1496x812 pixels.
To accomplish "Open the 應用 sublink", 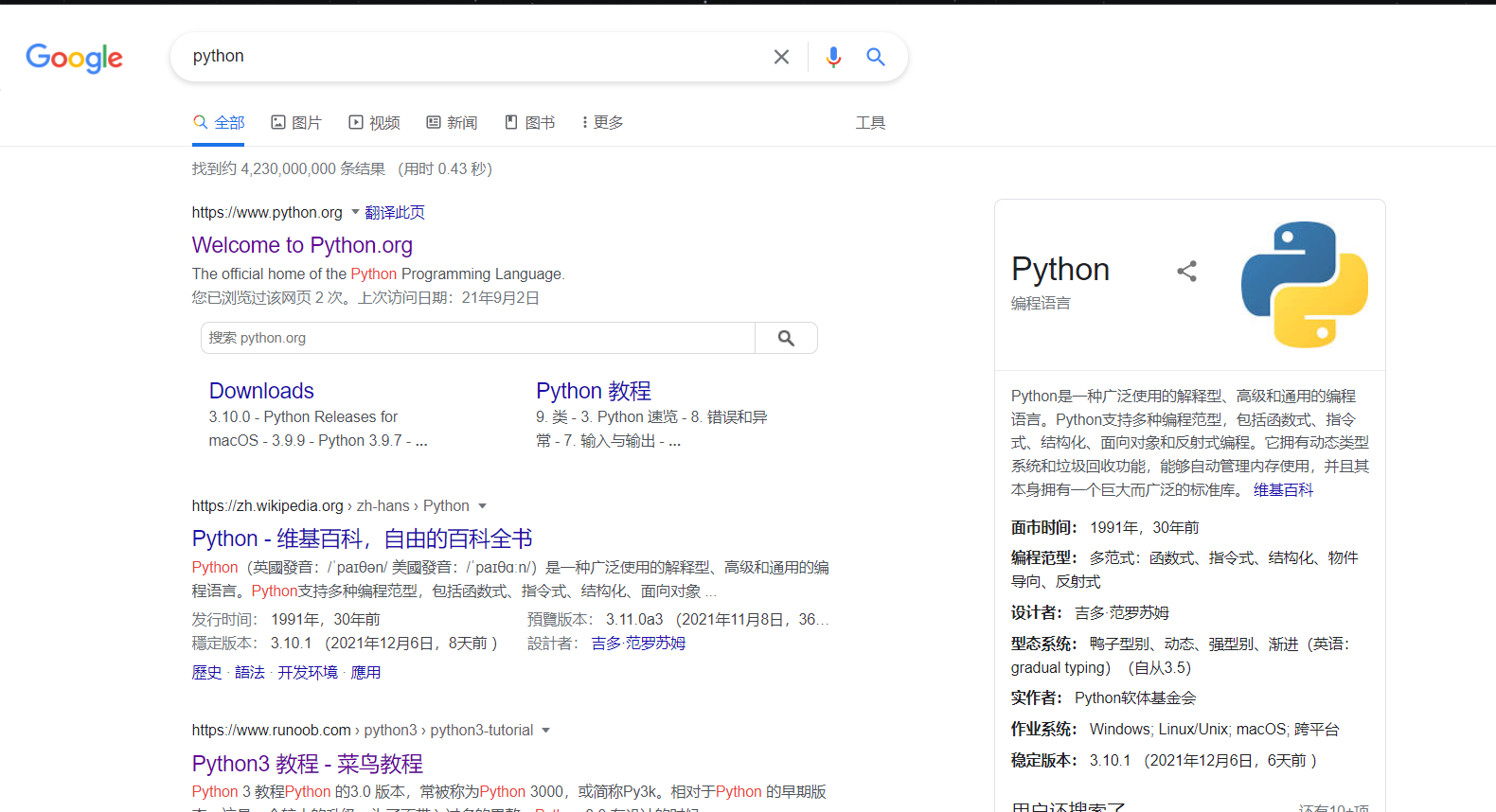I will 365,672.
